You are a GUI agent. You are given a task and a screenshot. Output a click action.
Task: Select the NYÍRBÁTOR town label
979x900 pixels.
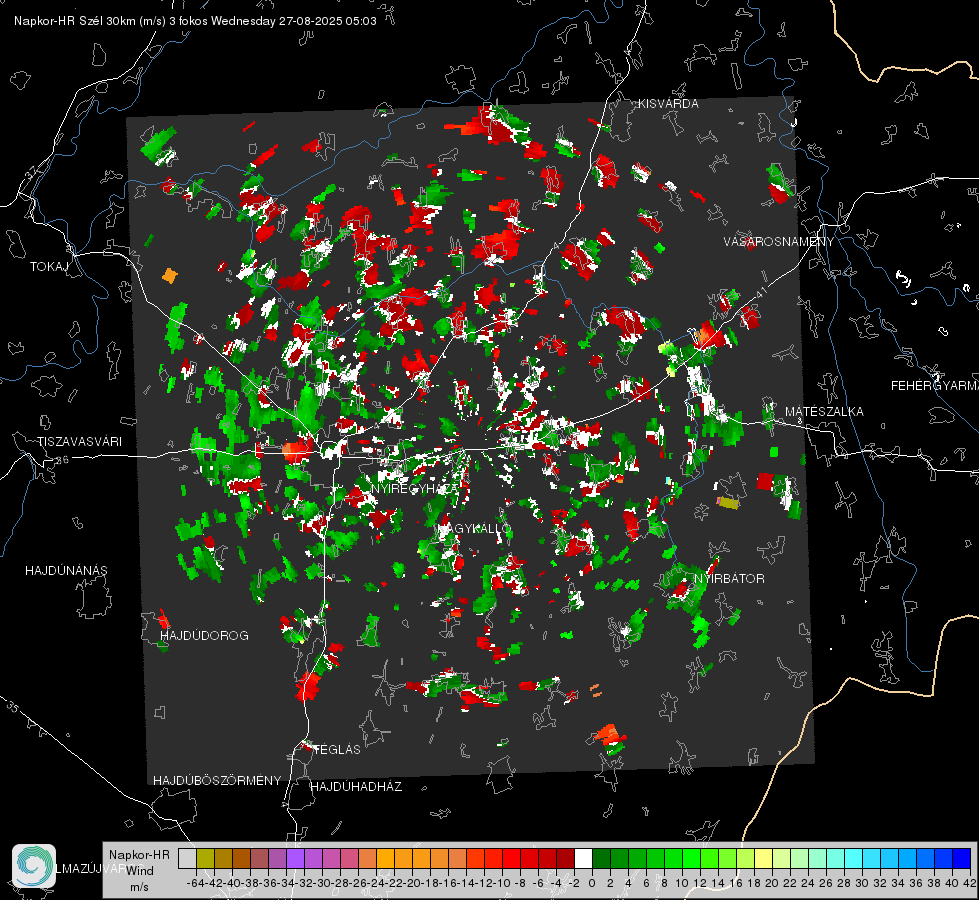coord(729,579)
